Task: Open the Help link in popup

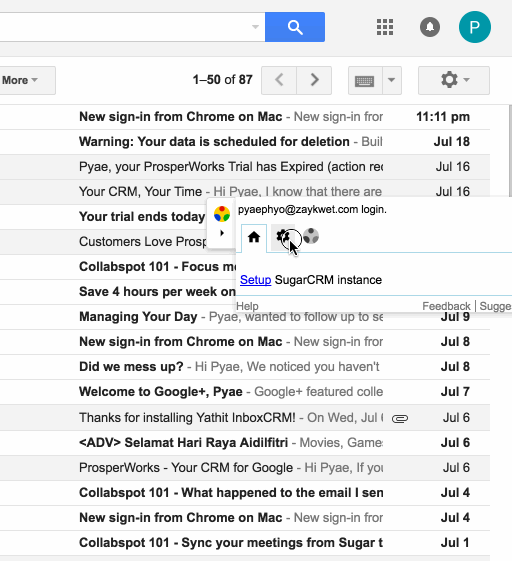Action: [247, 306]
